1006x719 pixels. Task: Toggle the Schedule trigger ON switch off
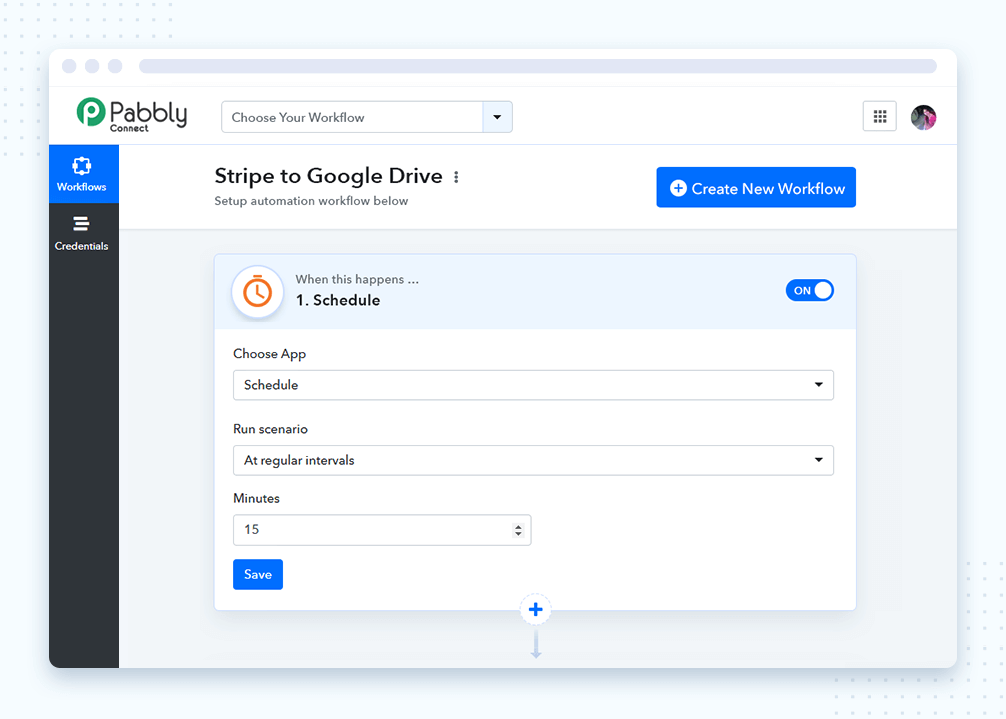(x=809, y=290)
